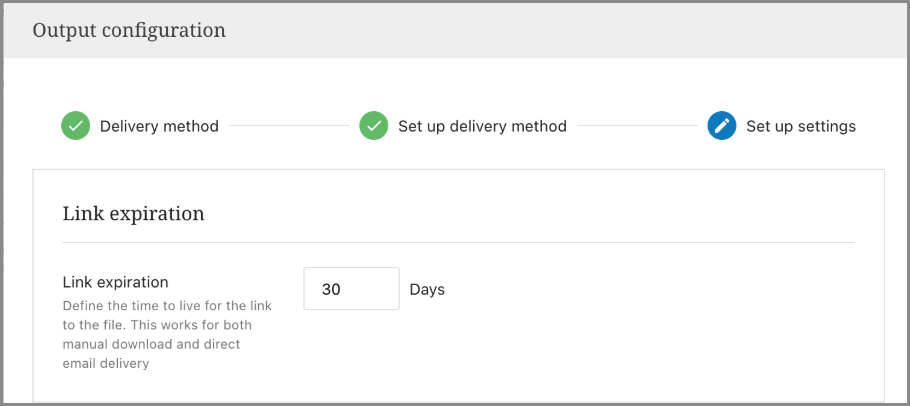
Task: Click connector line before Set up settings step
Action: click(635, 126)
